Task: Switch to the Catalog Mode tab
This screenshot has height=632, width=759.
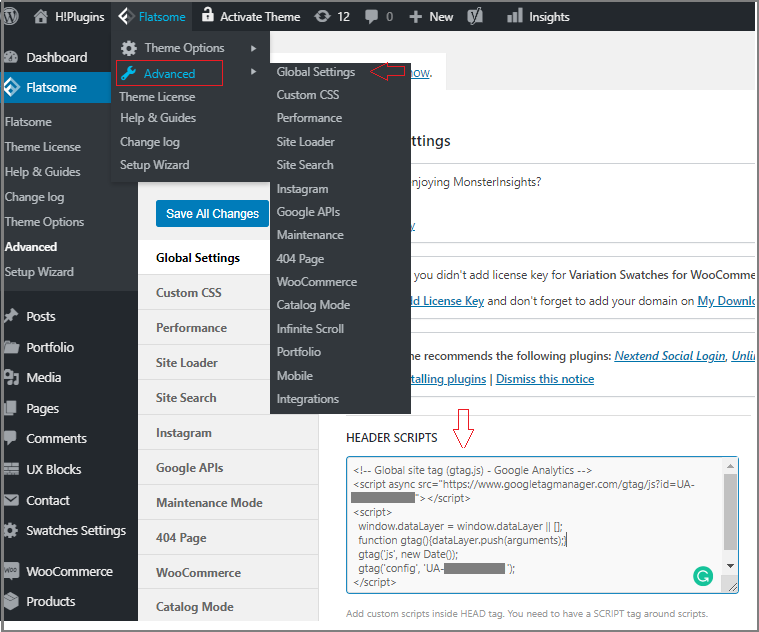Action: (x=228, y=606)
